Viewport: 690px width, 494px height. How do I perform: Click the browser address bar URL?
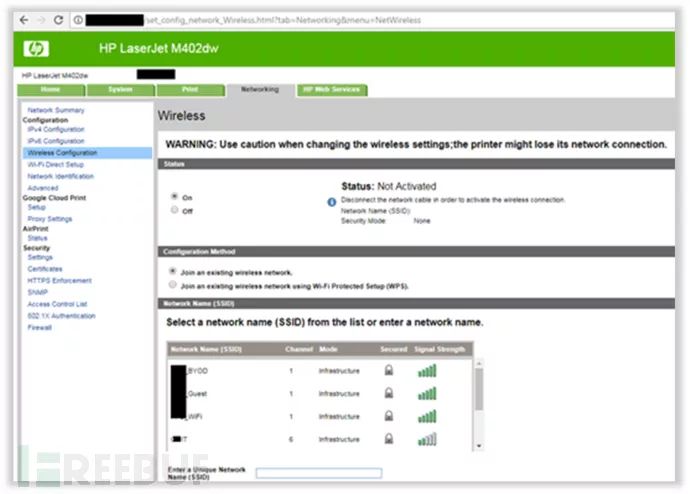(283, 20)
